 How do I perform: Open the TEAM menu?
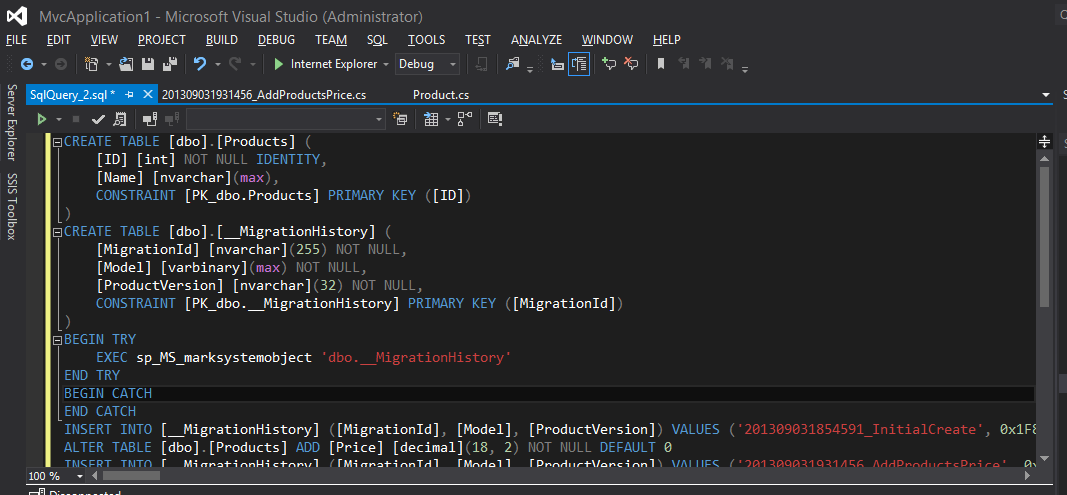pyautogui.click(x=331, y=40)
